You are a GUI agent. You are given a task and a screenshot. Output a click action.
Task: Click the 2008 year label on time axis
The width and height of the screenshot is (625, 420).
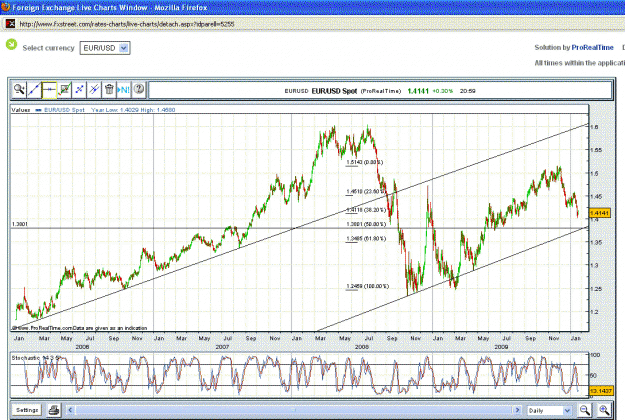coord(362,347)
